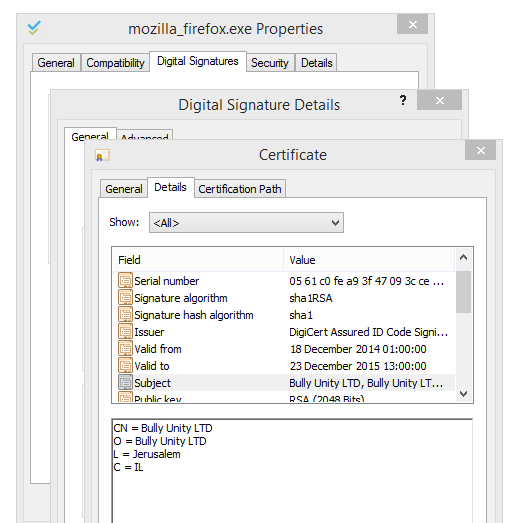Click the Issuer field icon
The width and height of the screenshot is (518, 523).
click(125, 332)
